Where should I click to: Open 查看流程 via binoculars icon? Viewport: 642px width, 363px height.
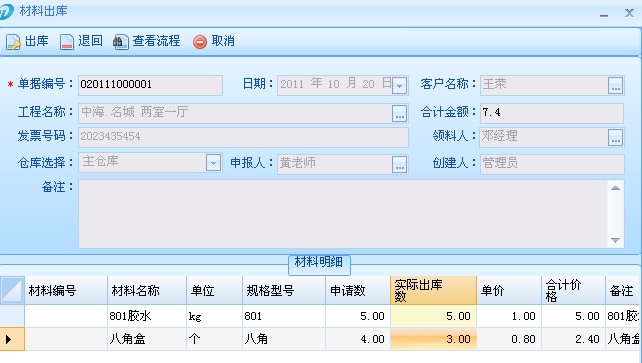[121, 42]
